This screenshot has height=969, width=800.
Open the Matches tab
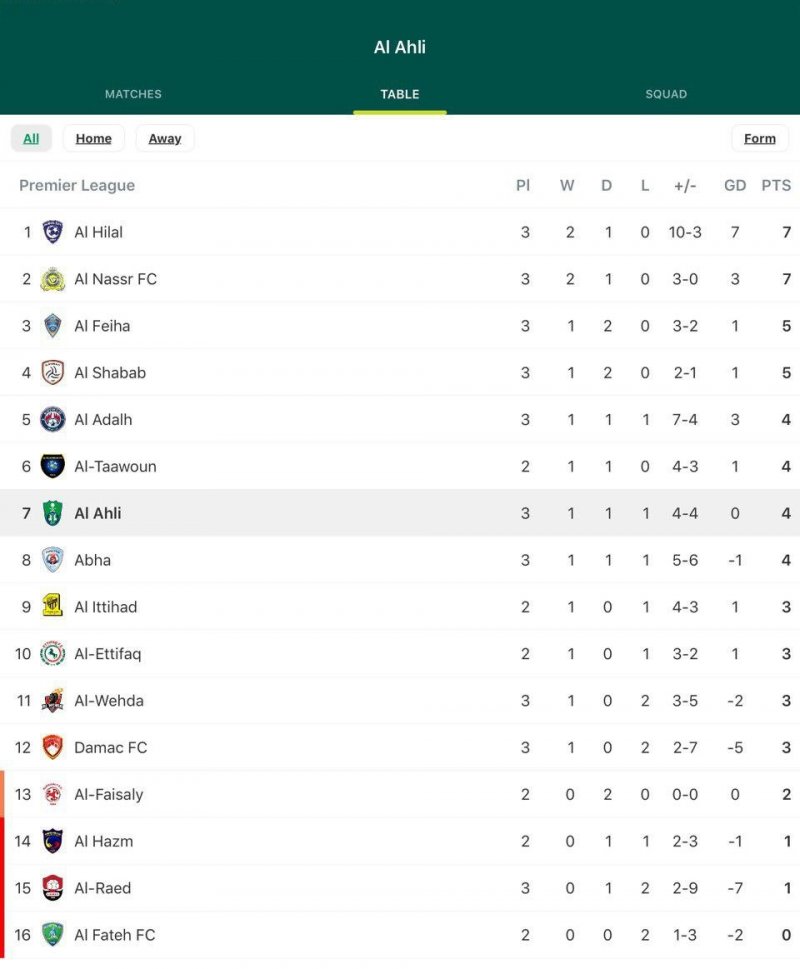133,94
